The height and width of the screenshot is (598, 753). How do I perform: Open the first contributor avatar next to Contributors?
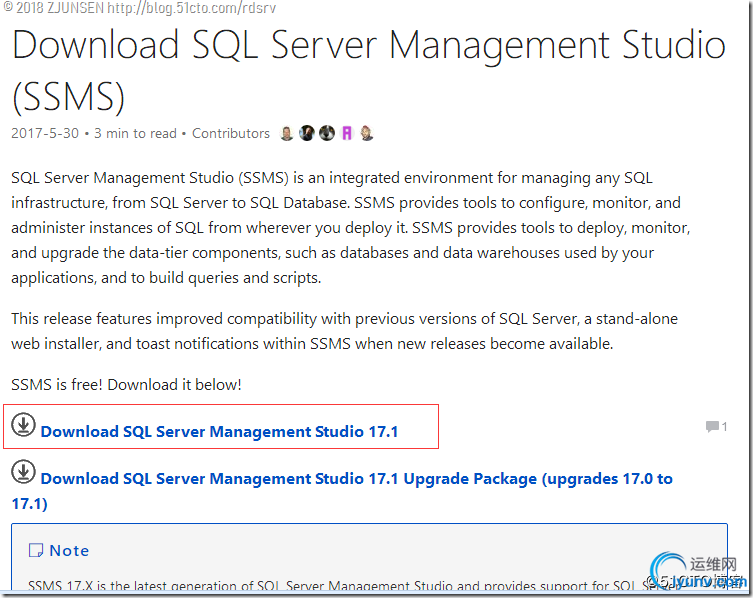click(287, 133)
